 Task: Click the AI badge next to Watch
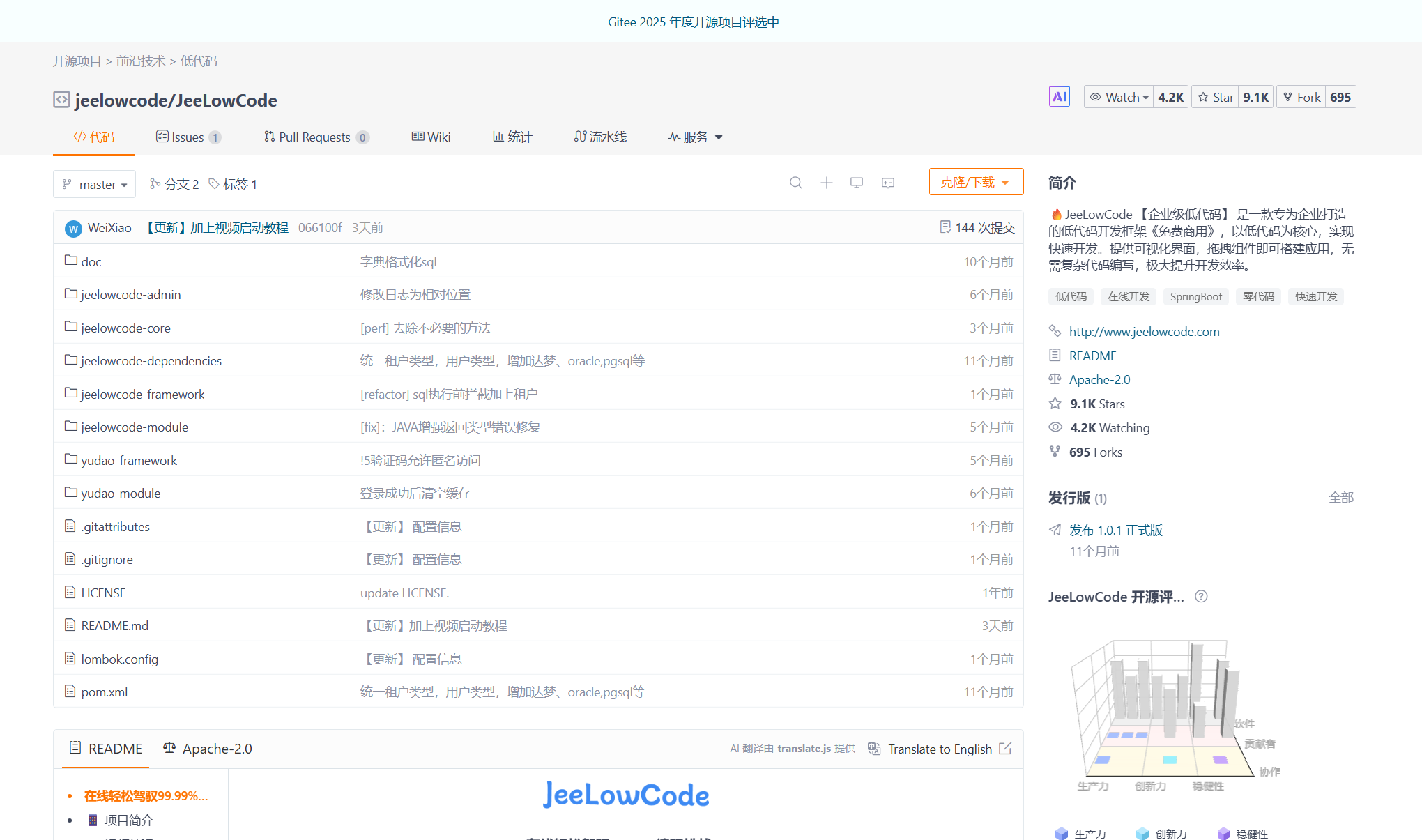point(1059,96)
